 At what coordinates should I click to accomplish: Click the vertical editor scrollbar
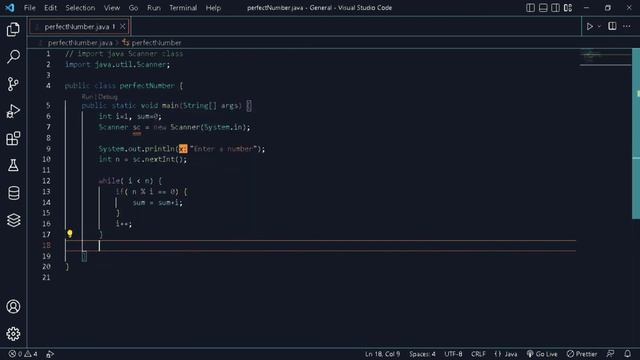tap(636, 134)
